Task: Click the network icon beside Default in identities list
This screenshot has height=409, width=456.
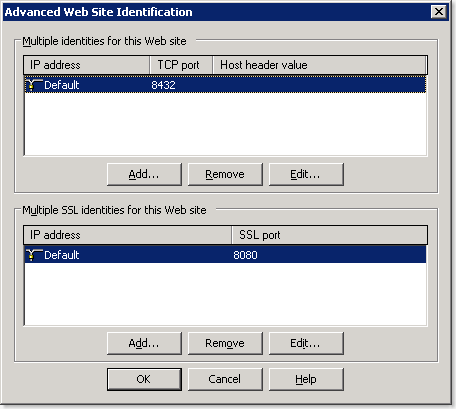Action: click(x=34, y=85)
